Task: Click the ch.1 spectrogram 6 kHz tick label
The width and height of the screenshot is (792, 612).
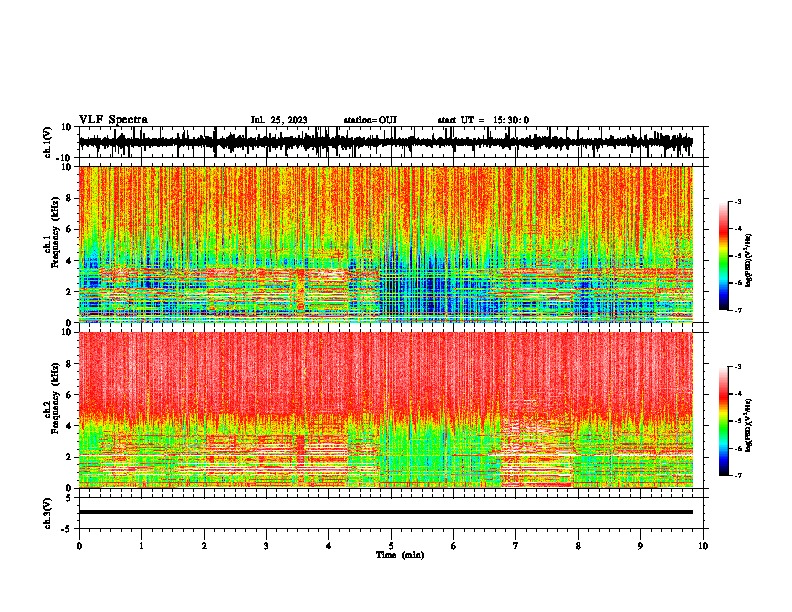Action: coord(69,229)
